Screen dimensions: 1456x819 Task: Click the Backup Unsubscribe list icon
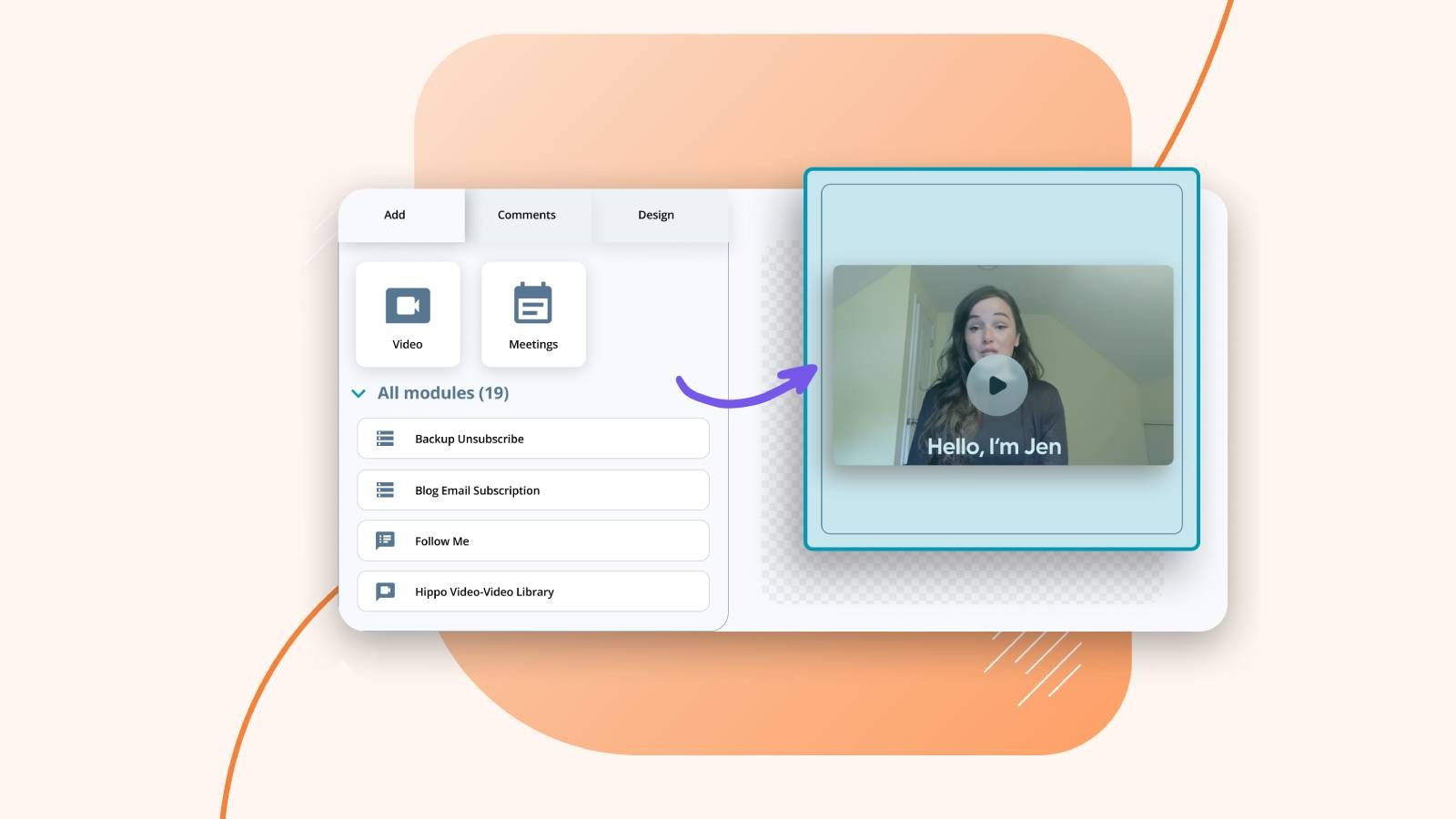click(386, 439)
